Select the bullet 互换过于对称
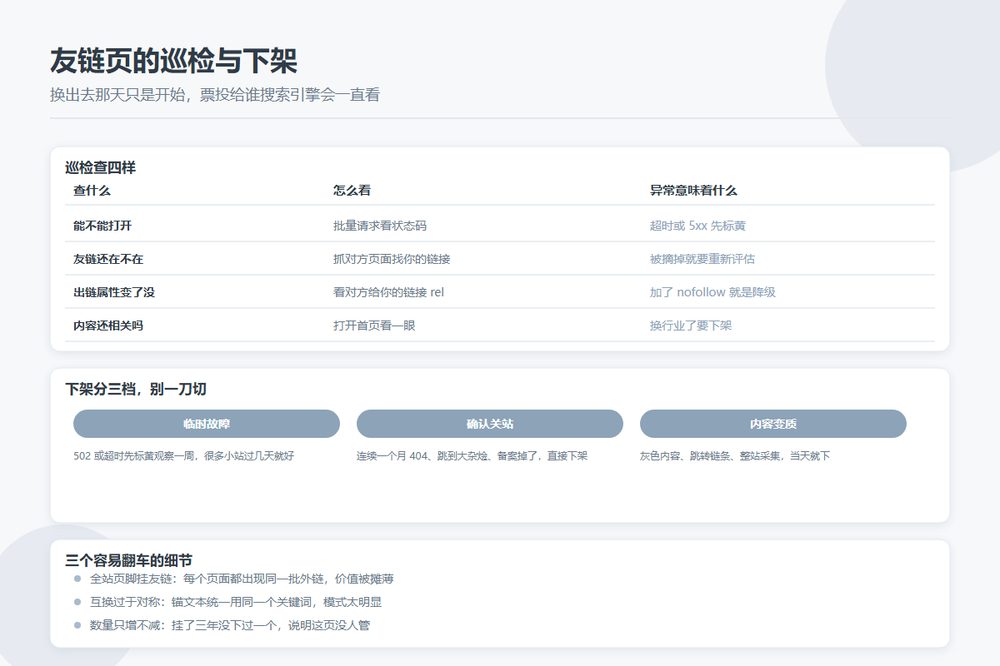 pyautogui.click(x=125, y=602)
